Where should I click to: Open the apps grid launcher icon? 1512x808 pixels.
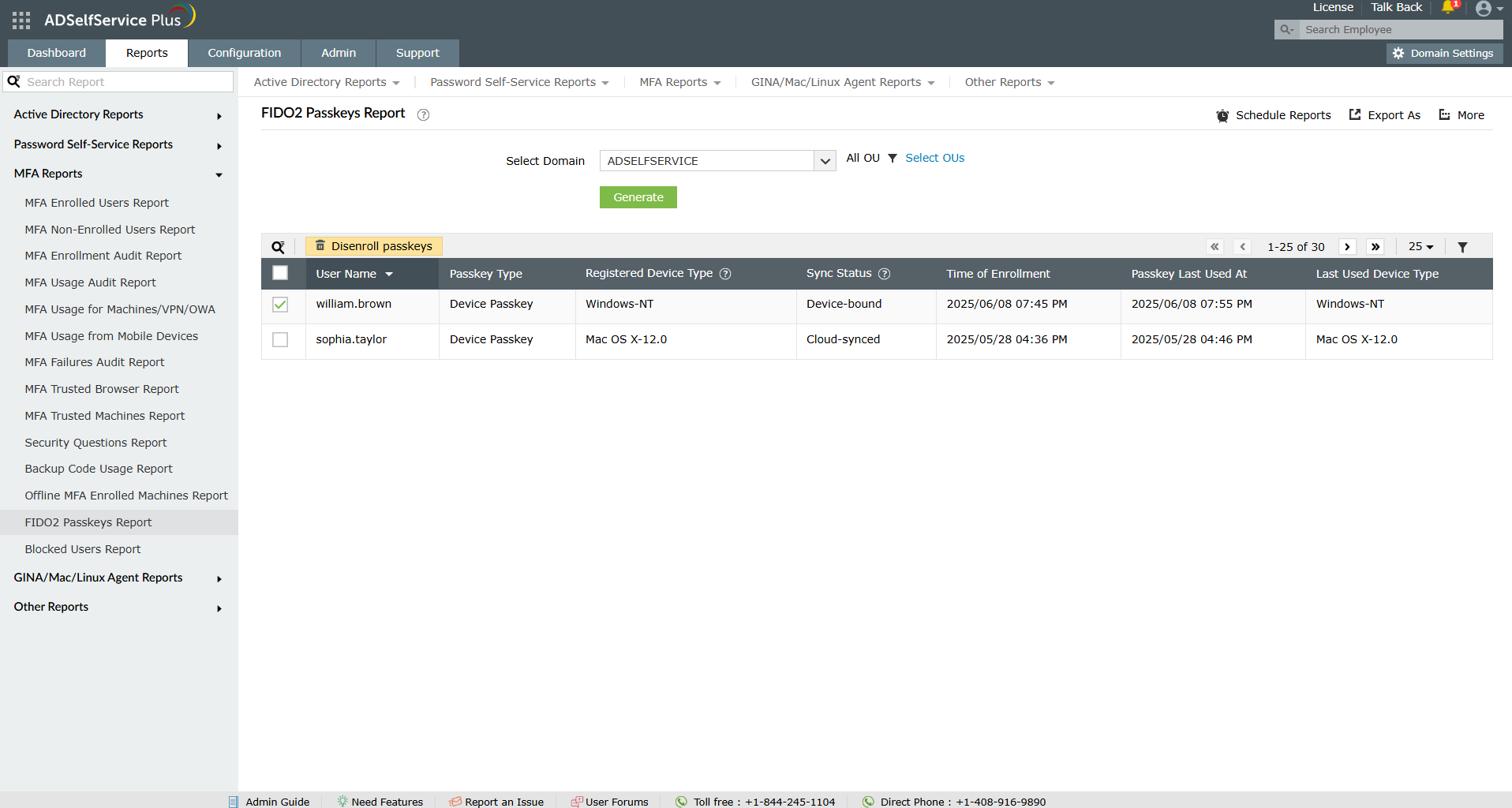coord(21,21)
